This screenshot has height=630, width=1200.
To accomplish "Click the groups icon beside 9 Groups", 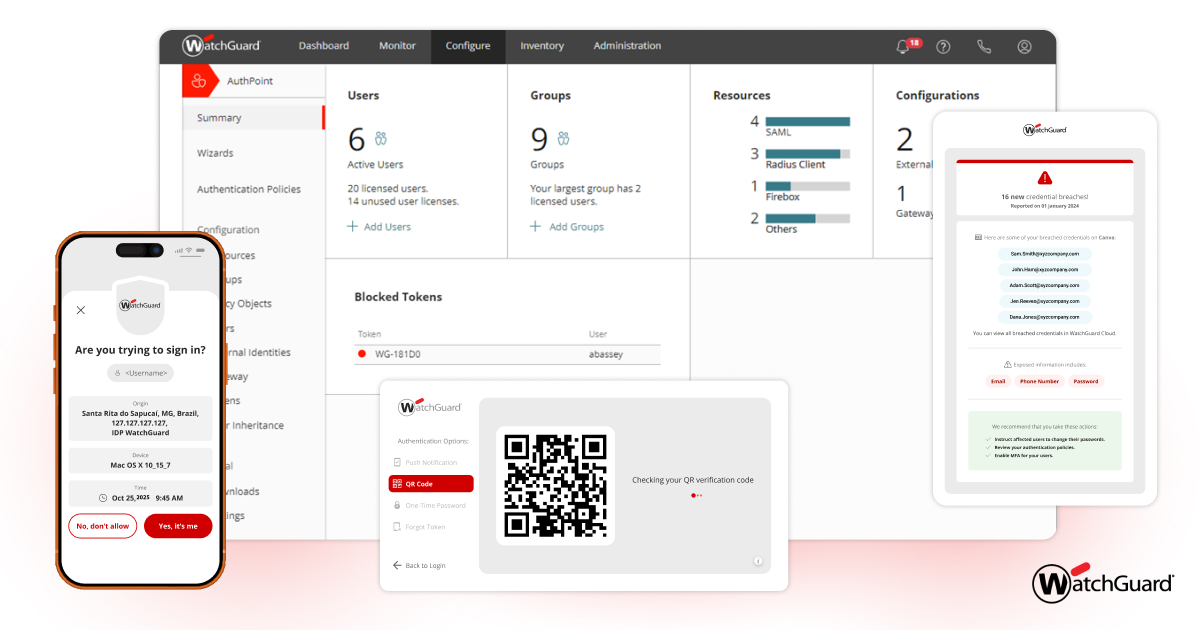I will click(564, 138).
